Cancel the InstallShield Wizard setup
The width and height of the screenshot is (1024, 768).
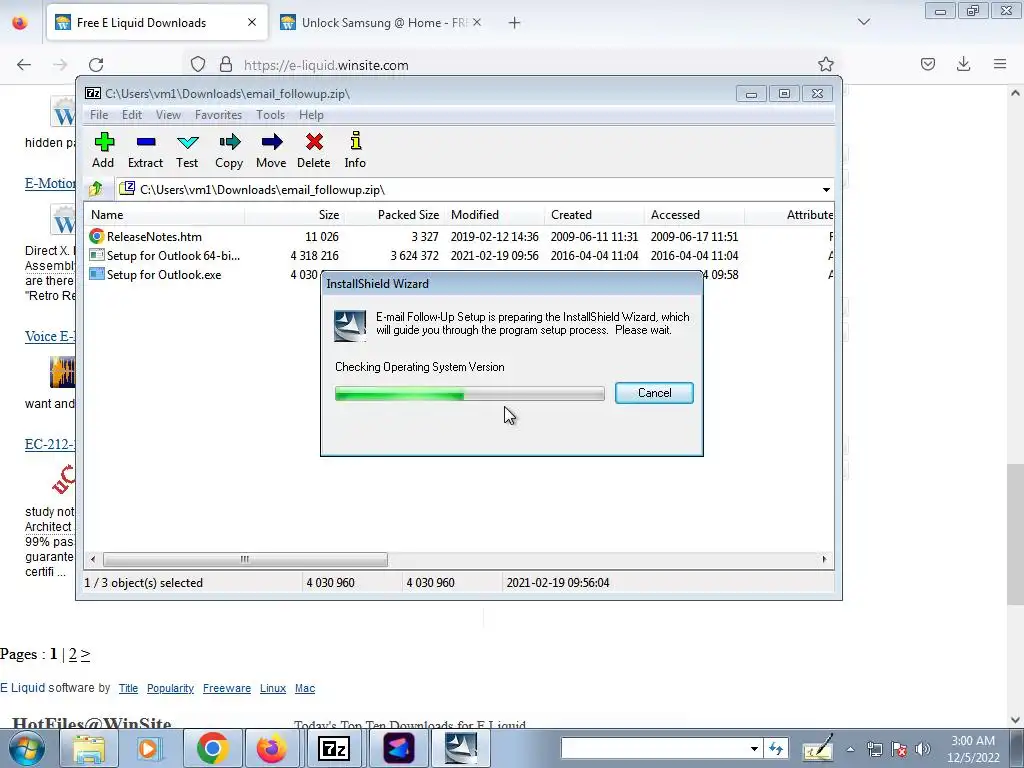(x=654, y=392)
